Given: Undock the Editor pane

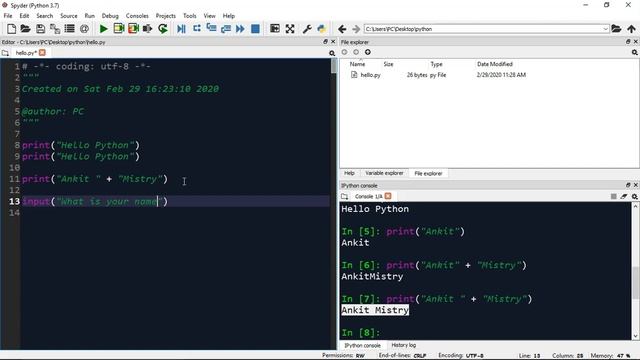Looking at the screenshot, I should 325,42.
